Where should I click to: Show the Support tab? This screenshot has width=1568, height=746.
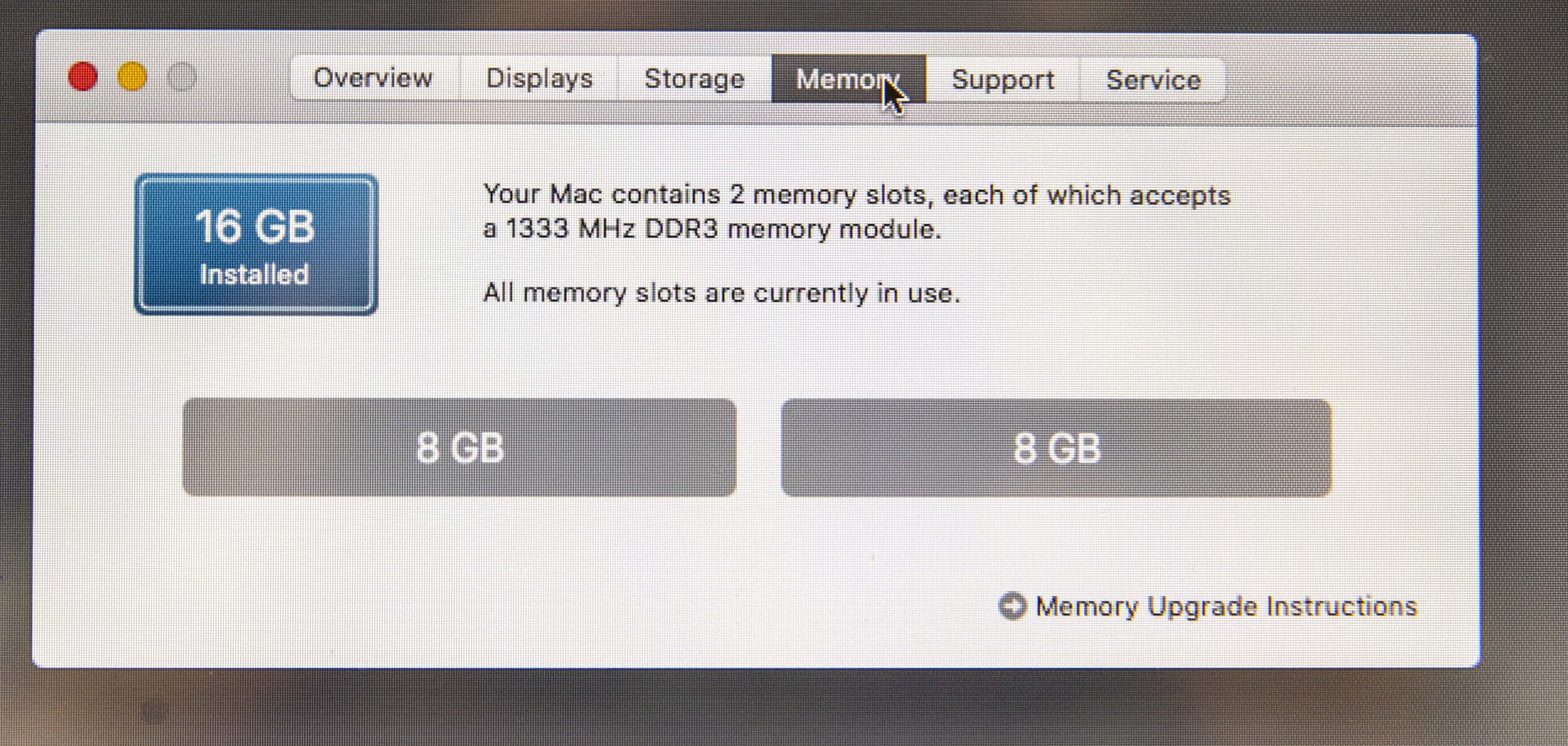[x=1003, y=80]
